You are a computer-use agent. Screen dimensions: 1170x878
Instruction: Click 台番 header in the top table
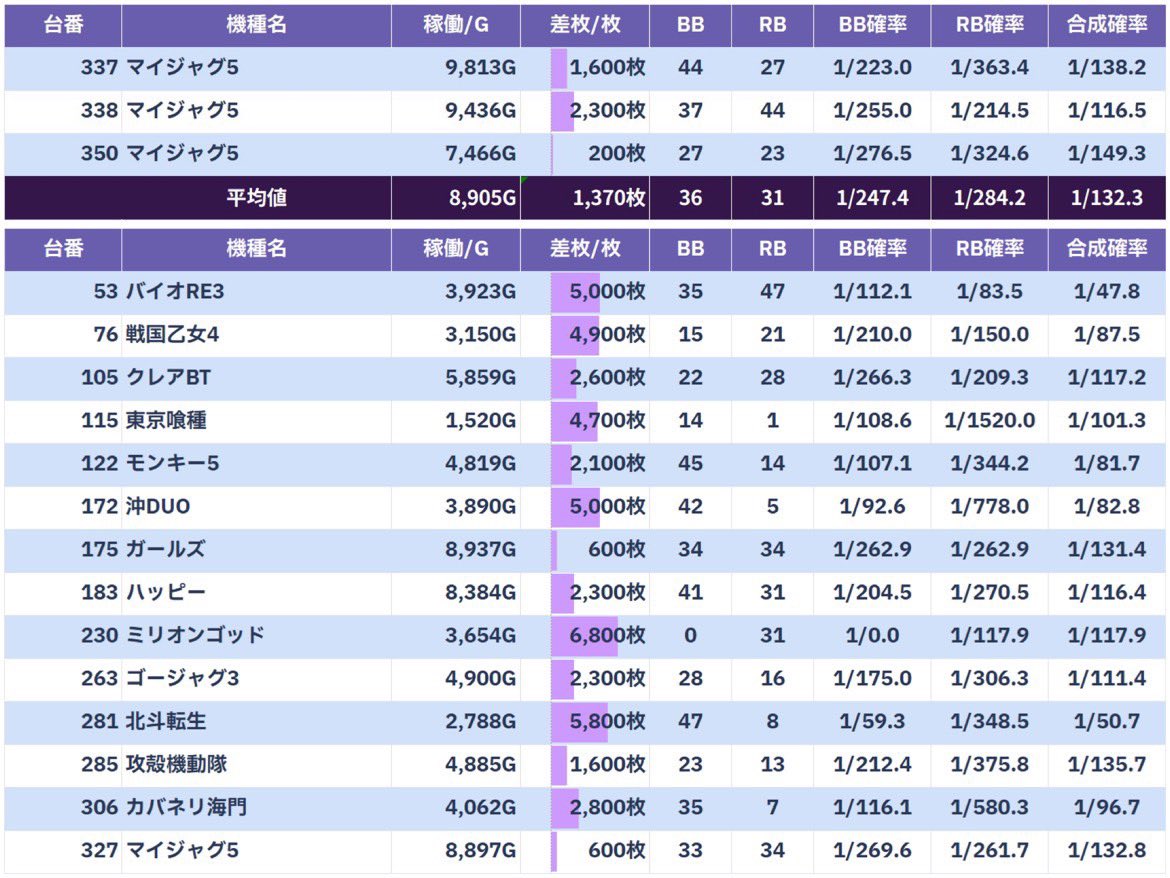(63, 25)
